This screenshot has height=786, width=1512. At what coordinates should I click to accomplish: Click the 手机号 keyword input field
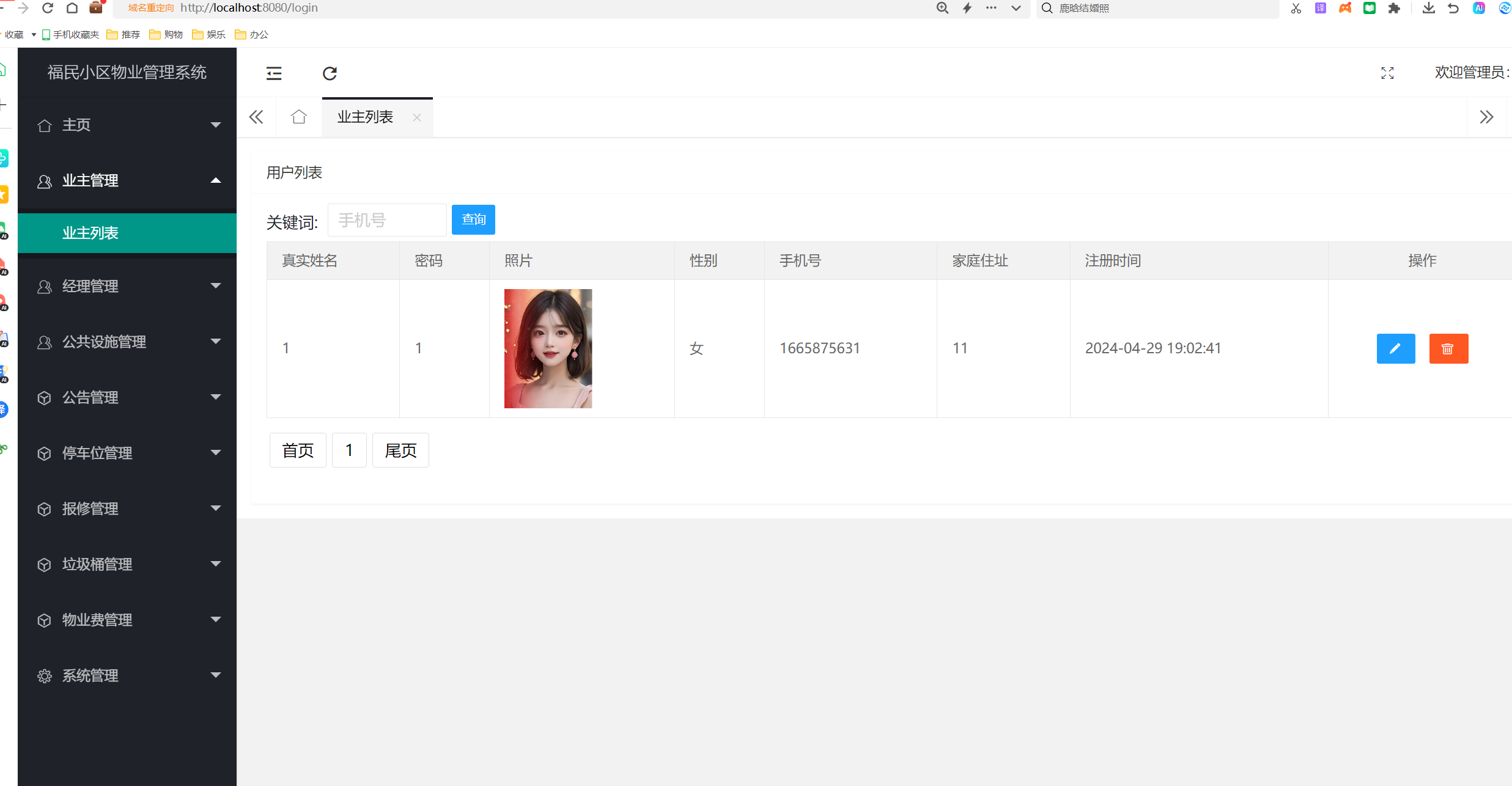tap(387, 220)
